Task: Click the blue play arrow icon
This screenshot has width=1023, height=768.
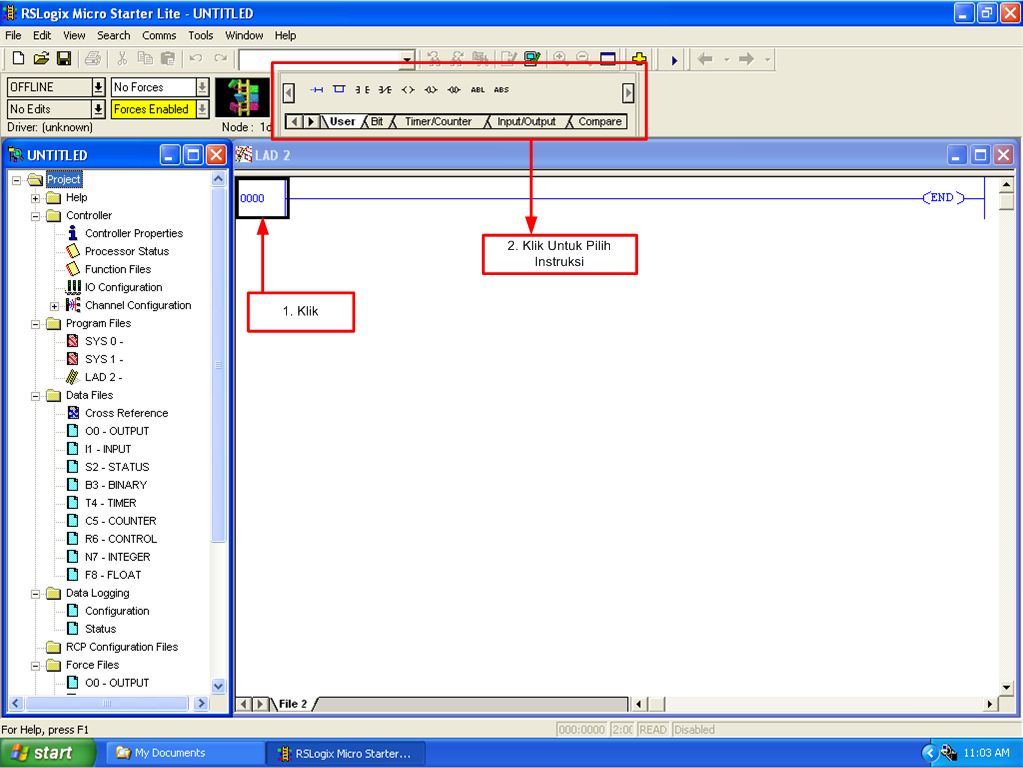Action: (x=675, y=60)
